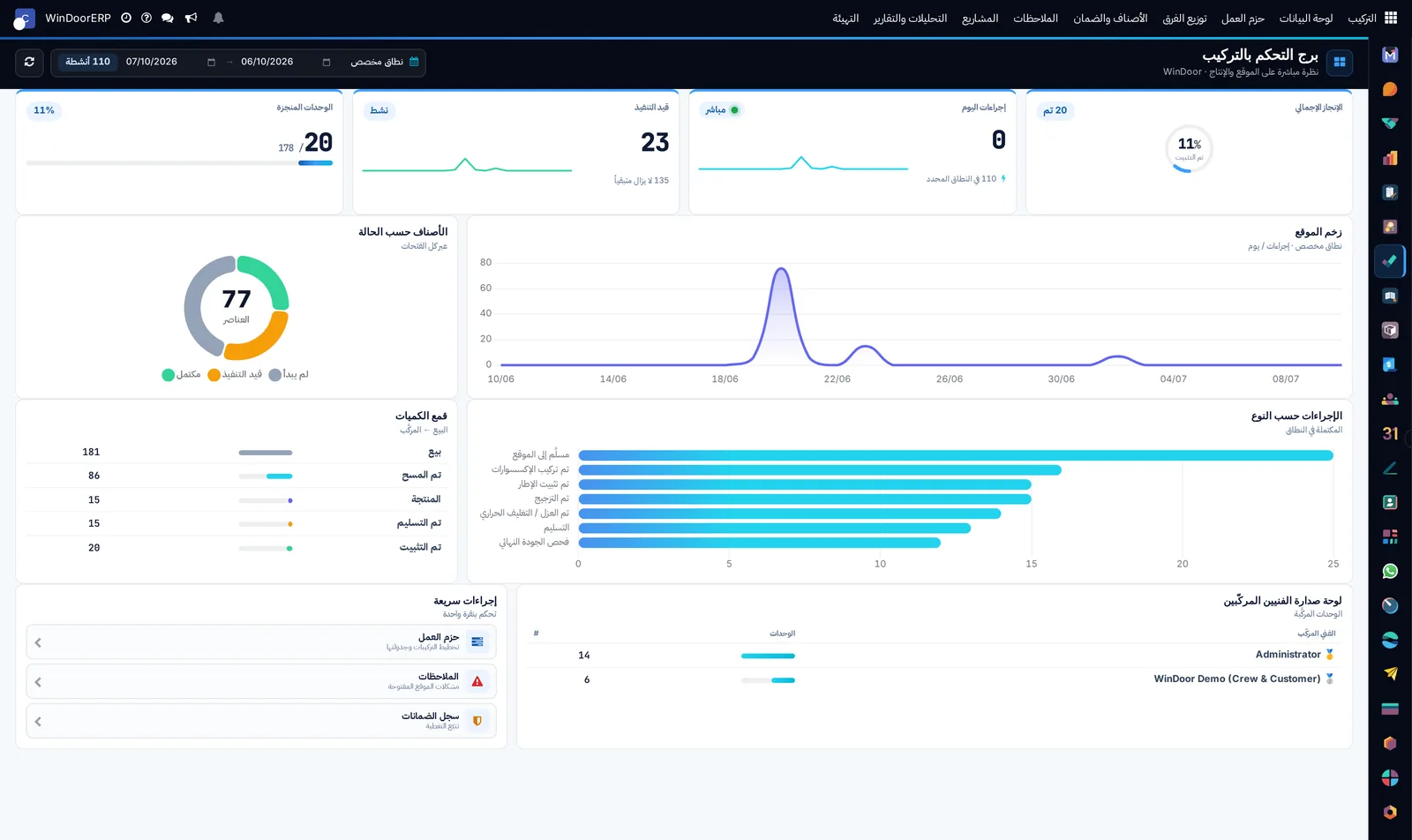
Task: Click the 07/10/2026 end date field
Action: (169, 62)
